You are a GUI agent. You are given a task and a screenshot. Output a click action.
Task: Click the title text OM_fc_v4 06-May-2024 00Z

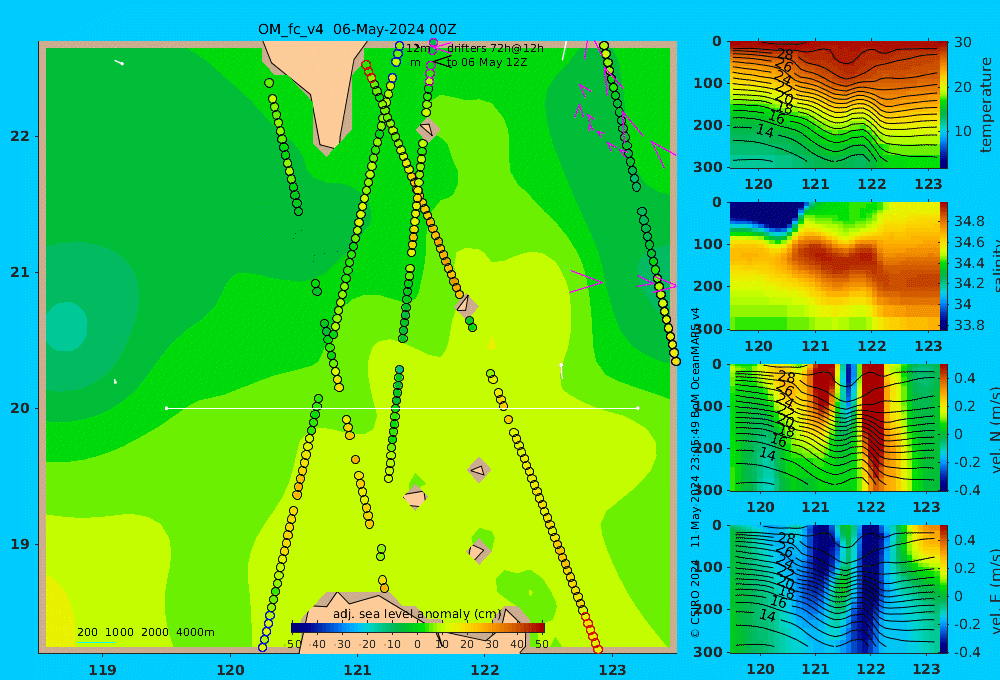point(357,29)
